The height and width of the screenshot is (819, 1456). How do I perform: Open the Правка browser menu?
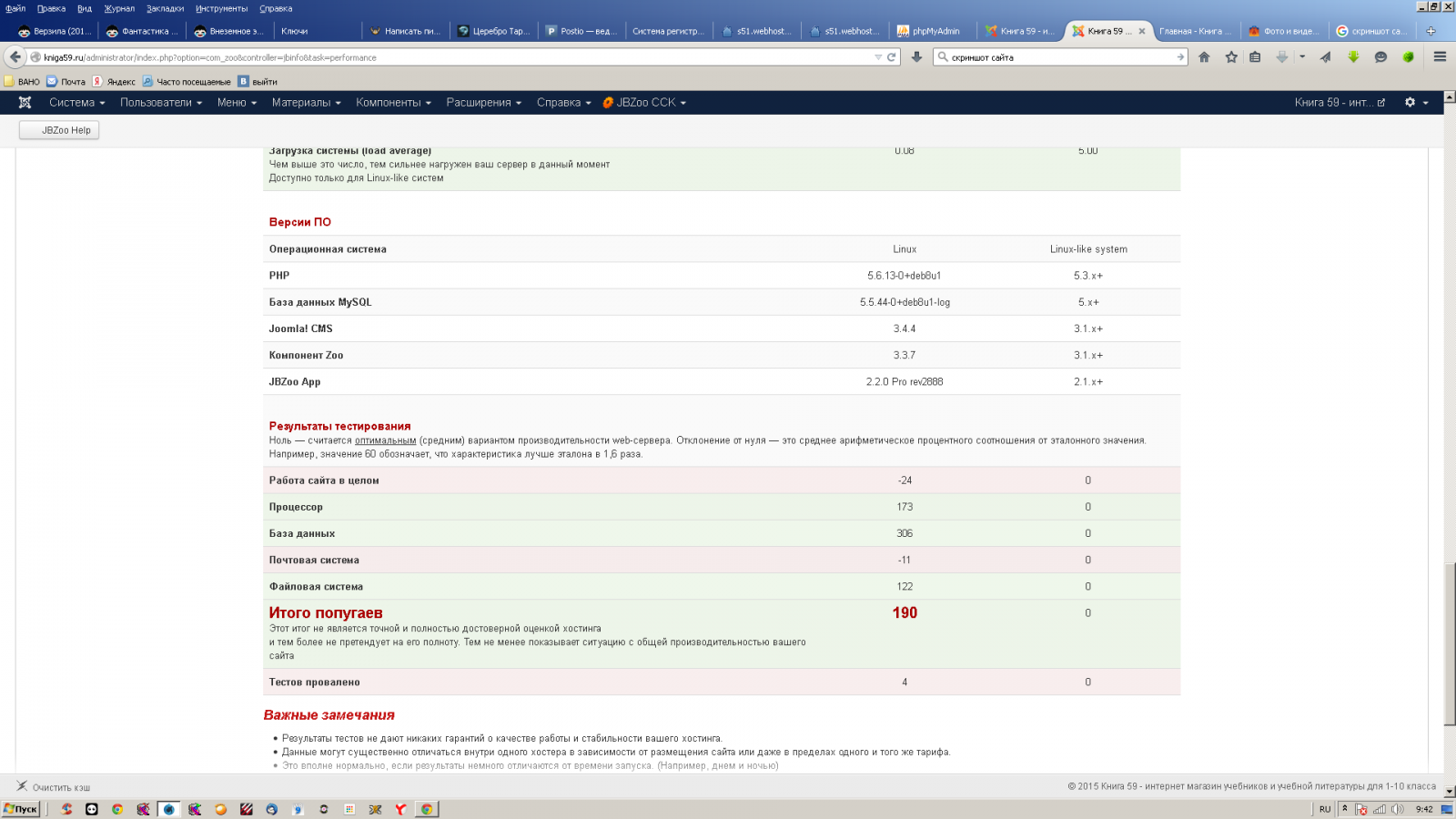pyautogui.click(x=51, y=8)
